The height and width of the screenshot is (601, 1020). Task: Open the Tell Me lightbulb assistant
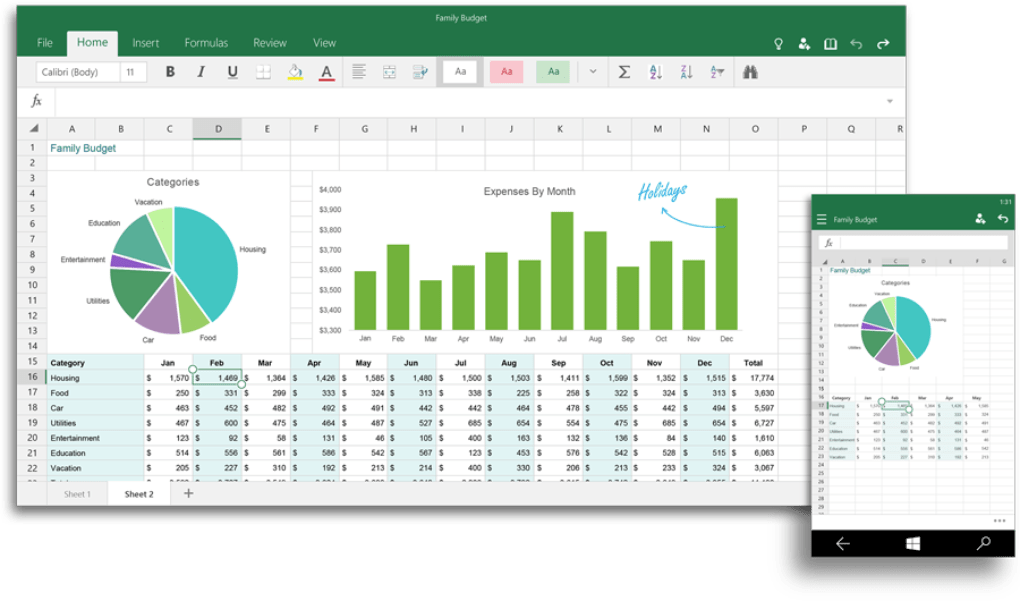pos(778,42)
